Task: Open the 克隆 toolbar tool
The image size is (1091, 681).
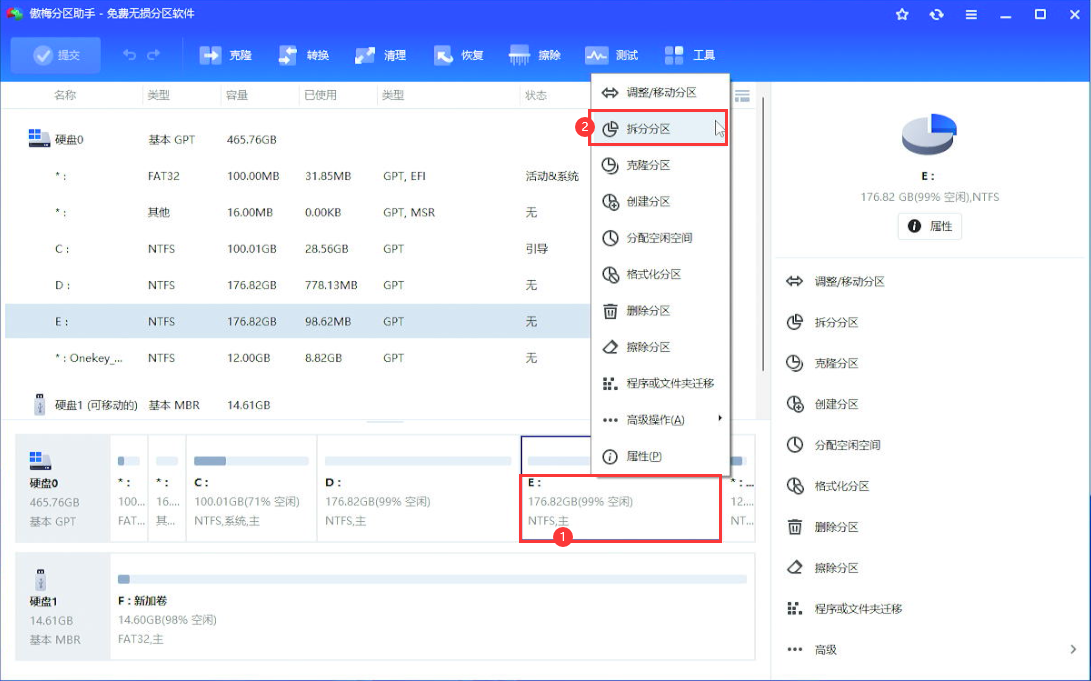Action: [x=225, y=55]
